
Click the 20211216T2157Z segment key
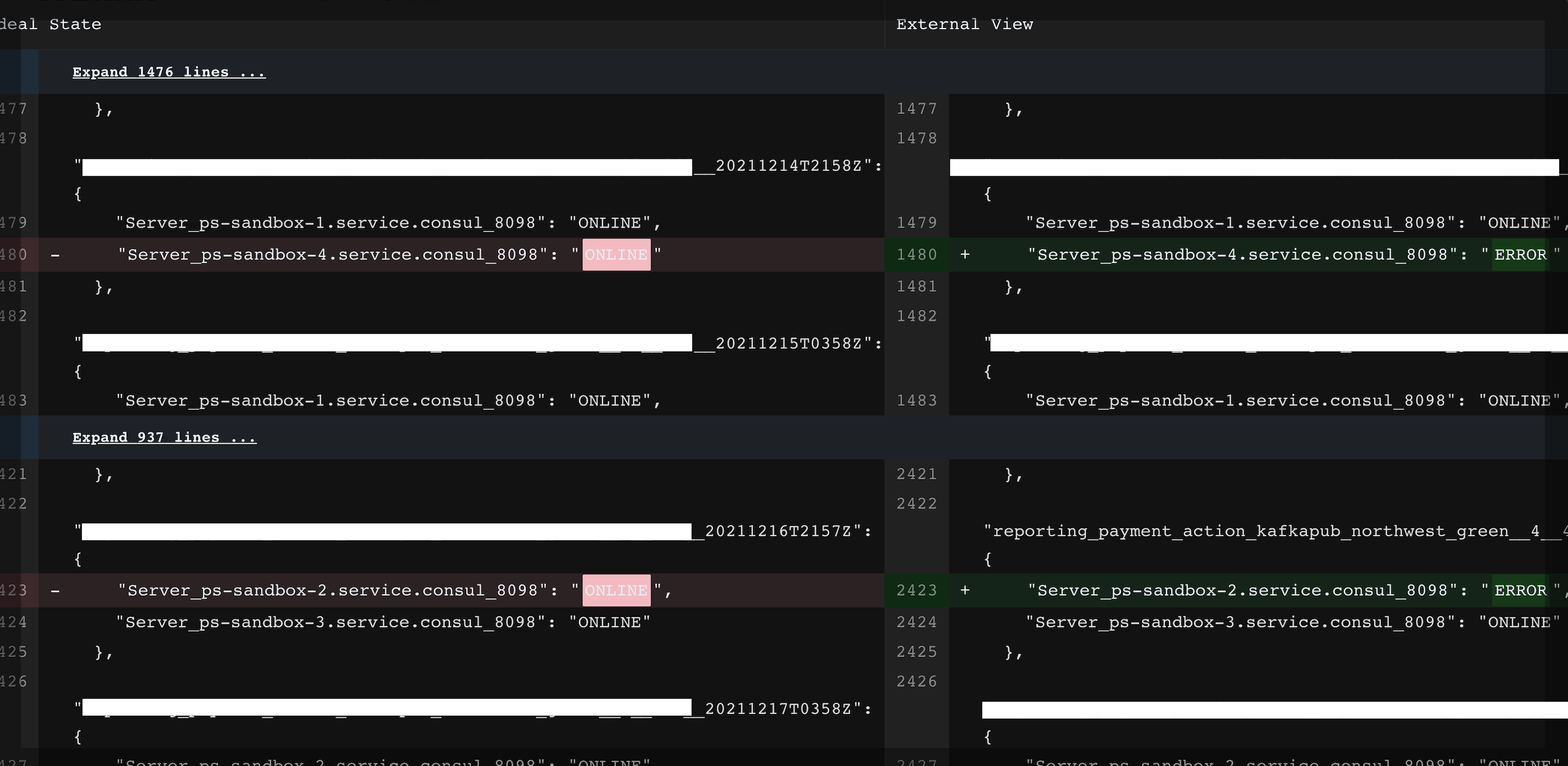click(779, 531)
